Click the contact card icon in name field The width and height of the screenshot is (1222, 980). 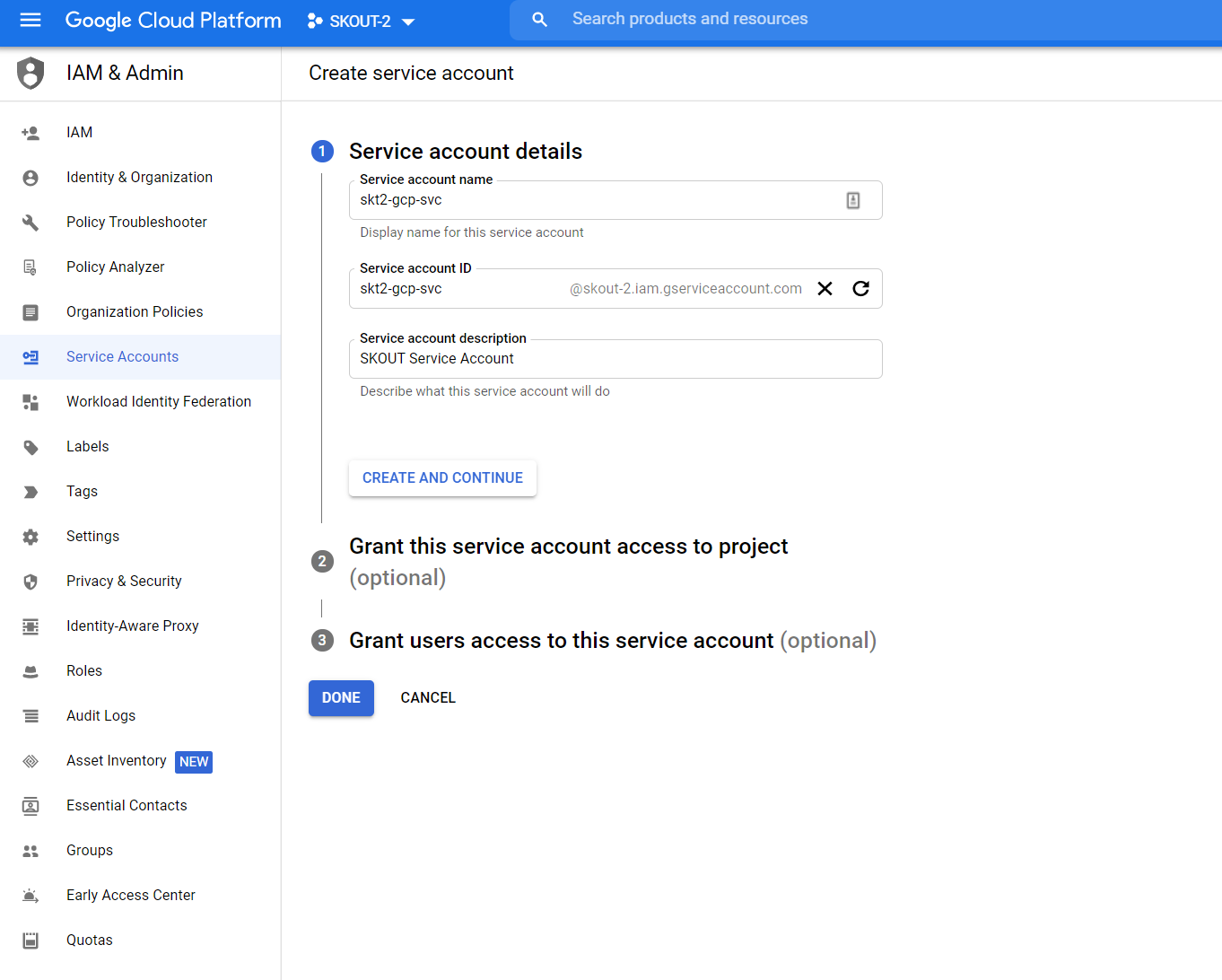853,200
